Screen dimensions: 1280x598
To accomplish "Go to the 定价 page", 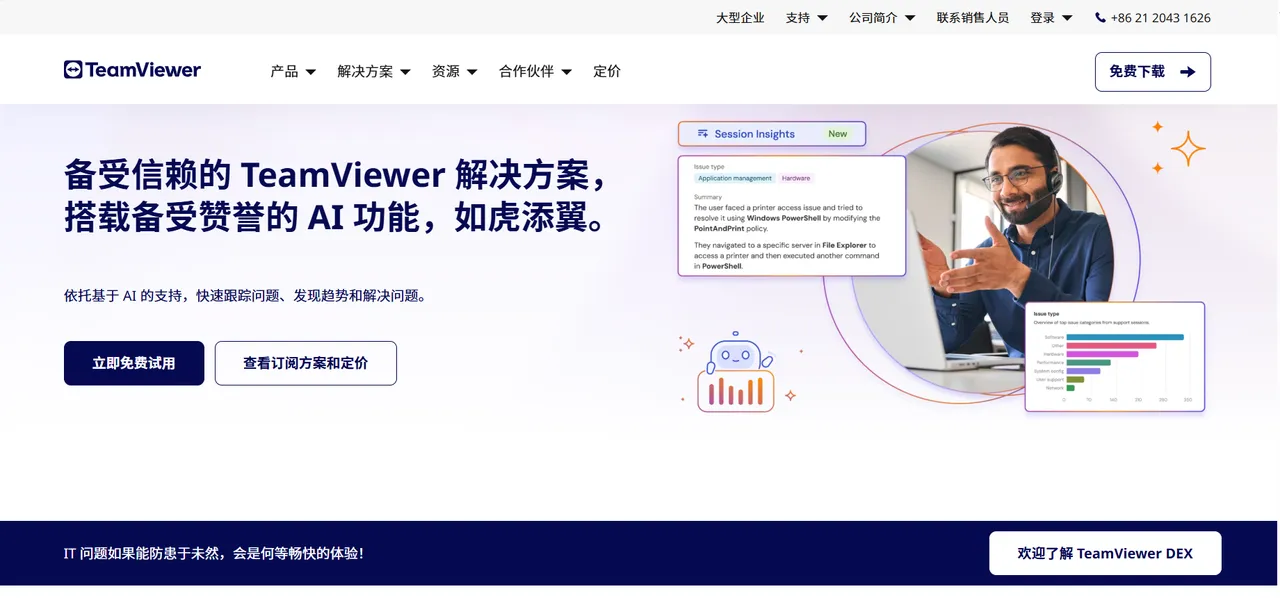I will pos(607,71).
